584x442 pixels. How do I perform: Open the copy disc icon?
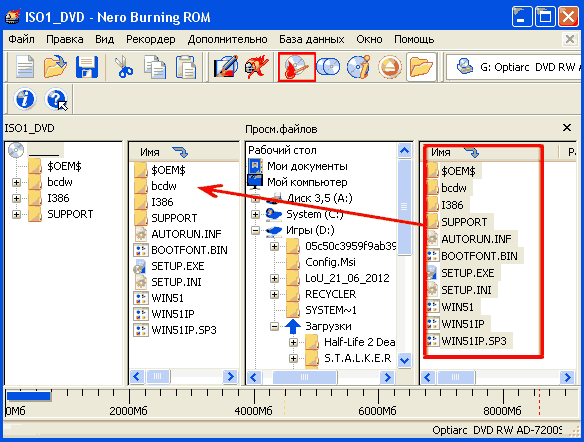click(328, 67)
